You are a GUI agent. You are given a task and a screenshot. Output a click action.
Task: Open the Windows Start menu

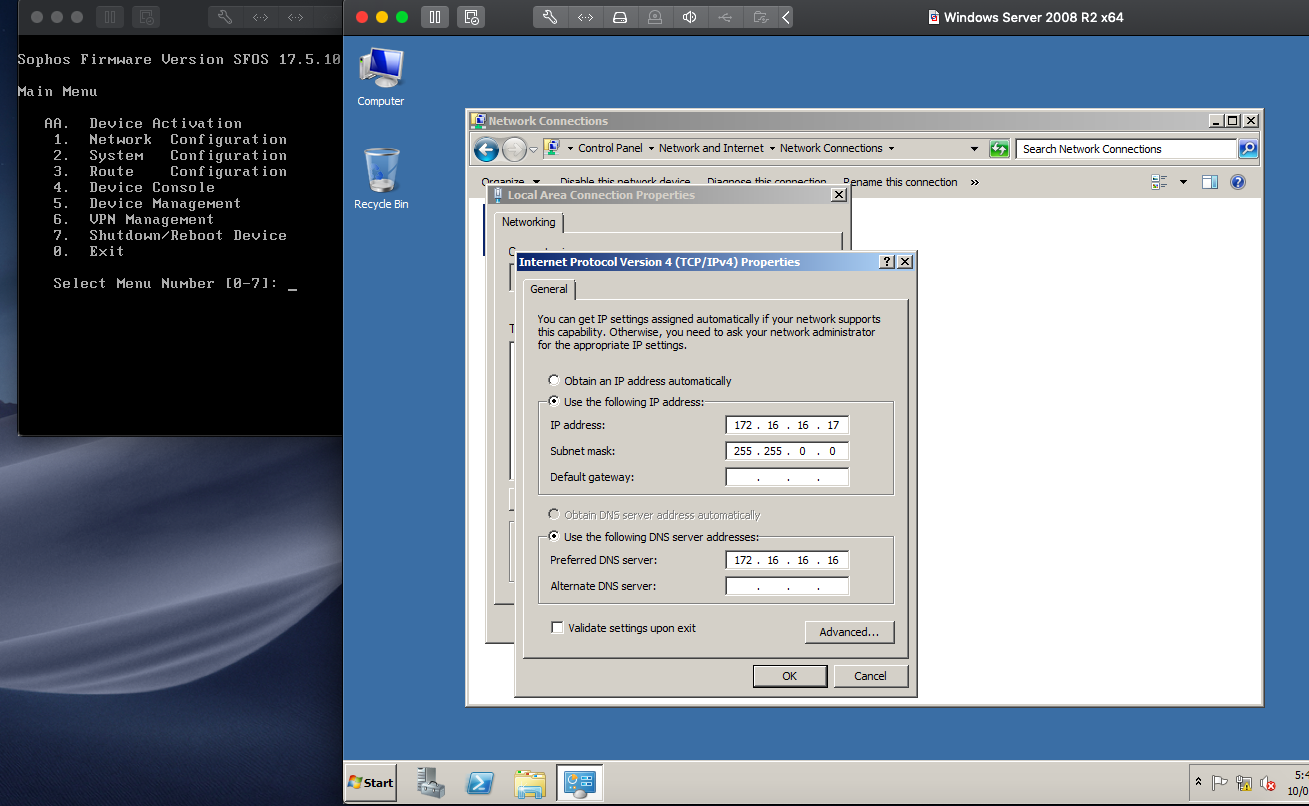tap(370, 783)
